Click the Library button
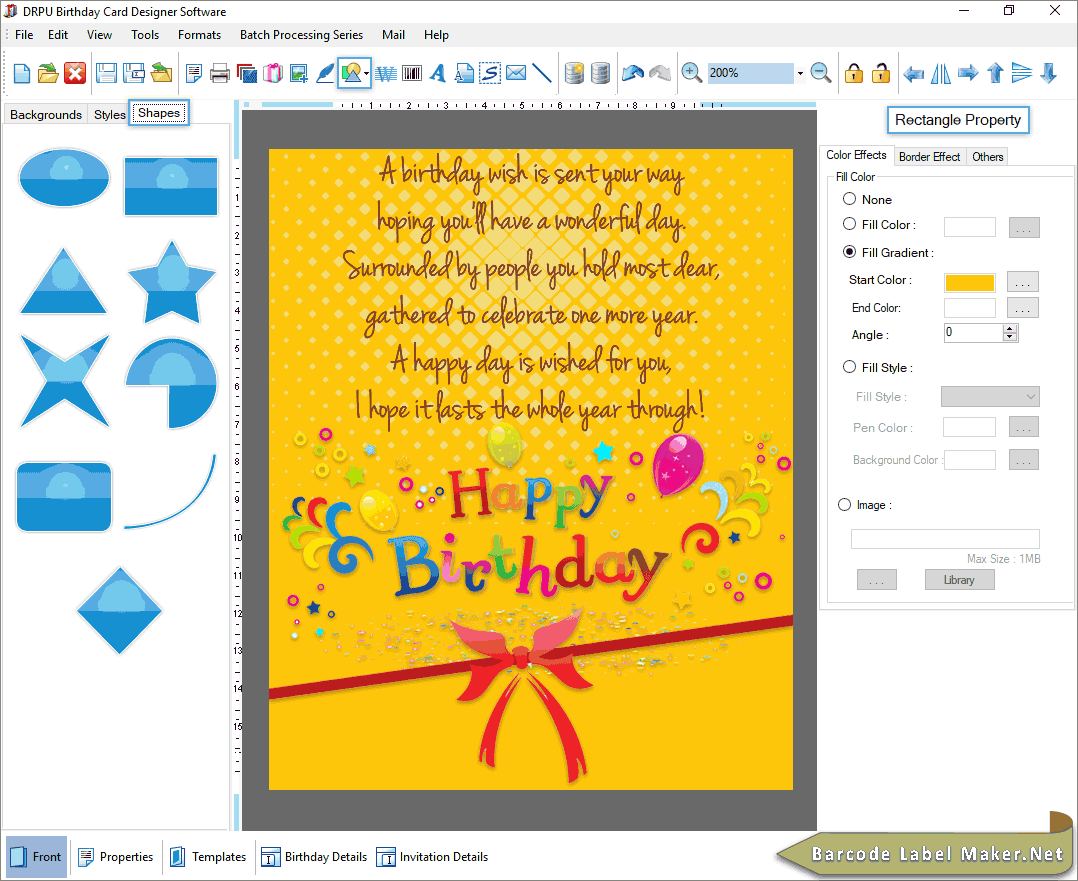This screenshot has width=1078, height=881. (958, 580)
